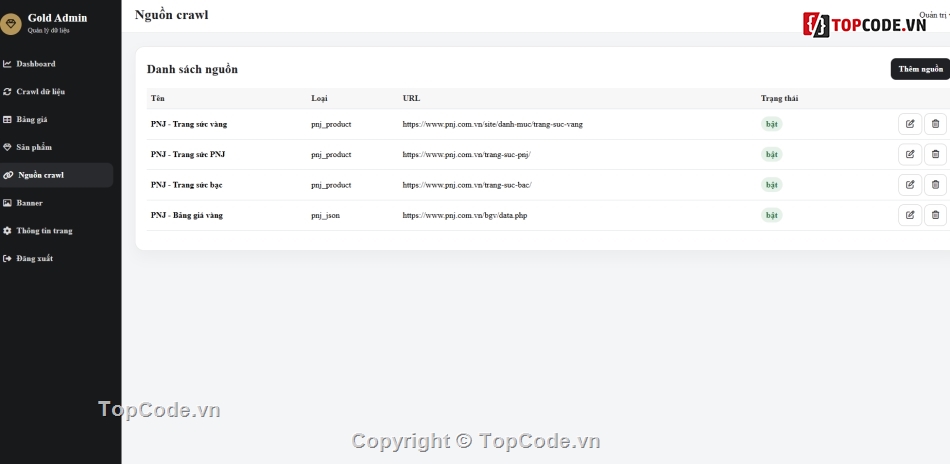Viewport: 950px width, 464px height.
Task: Click the Gold Admin title
Action: tap(58, 18)
